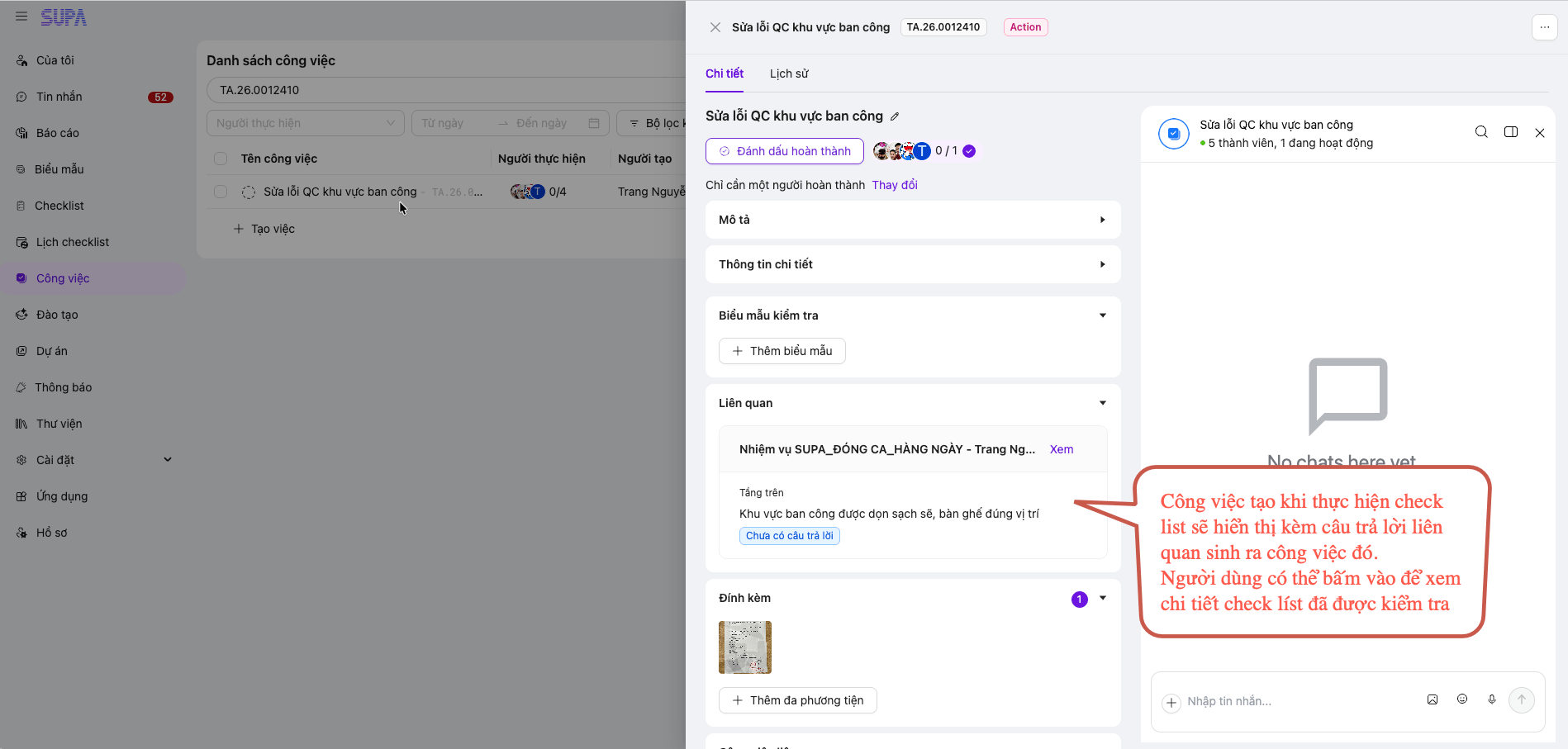
Task: Open the Từ ngày date range picker
Action: coord(510,123)
